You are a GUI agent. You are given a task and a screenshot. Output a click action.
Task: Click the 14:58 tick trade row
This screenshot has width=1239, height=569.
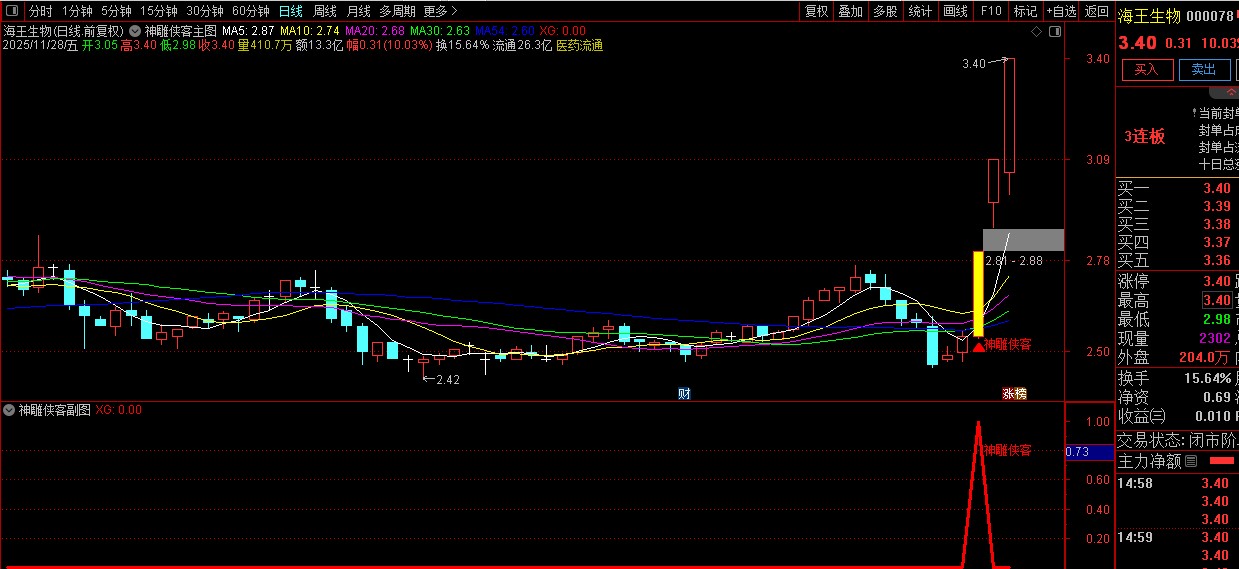[1177, 483]
